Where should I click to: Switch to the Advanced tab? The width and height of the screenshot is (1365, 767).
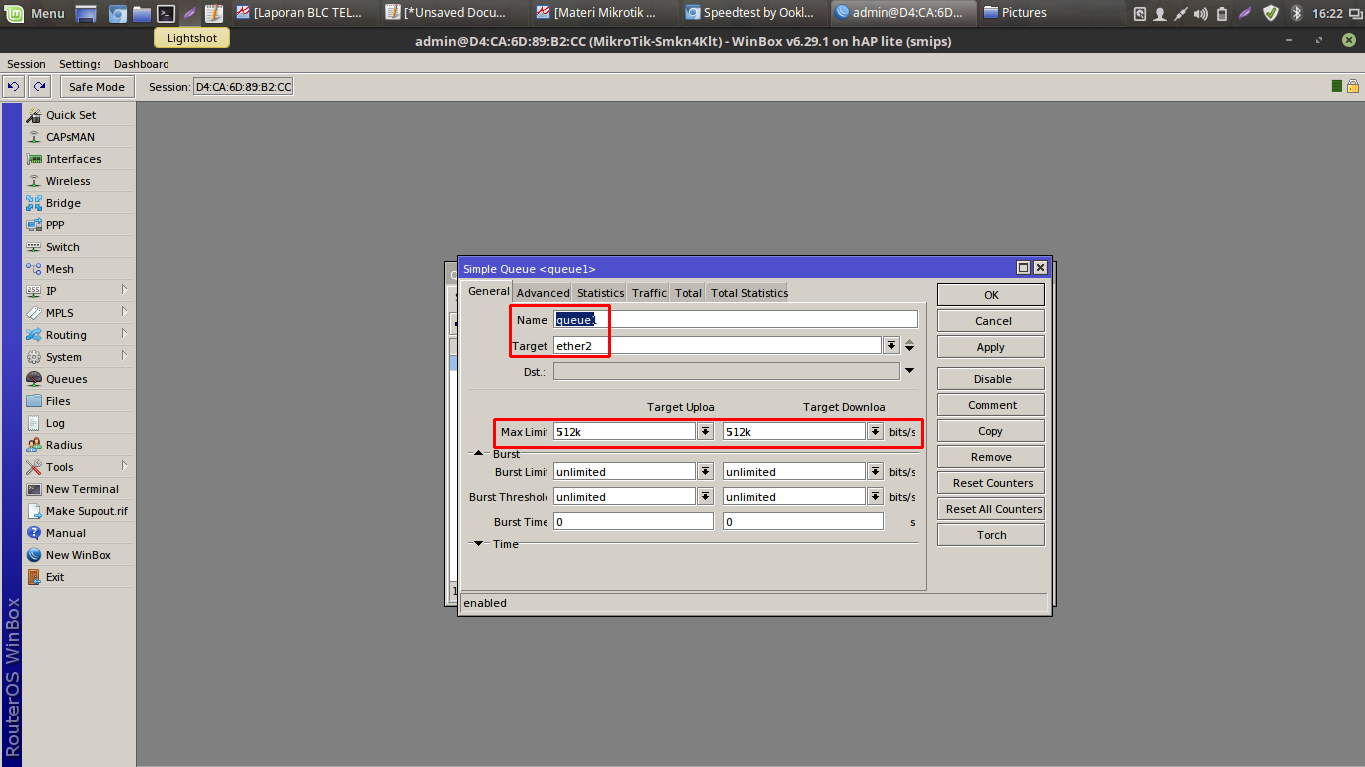click(543, 293)
